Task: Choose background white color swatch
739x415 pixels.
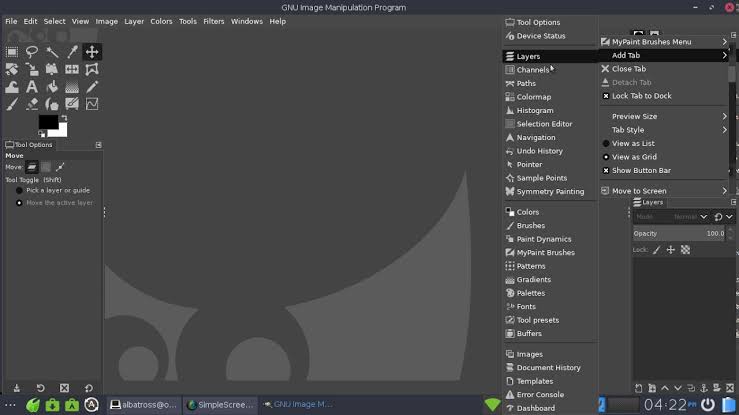Action: point(62,130)
